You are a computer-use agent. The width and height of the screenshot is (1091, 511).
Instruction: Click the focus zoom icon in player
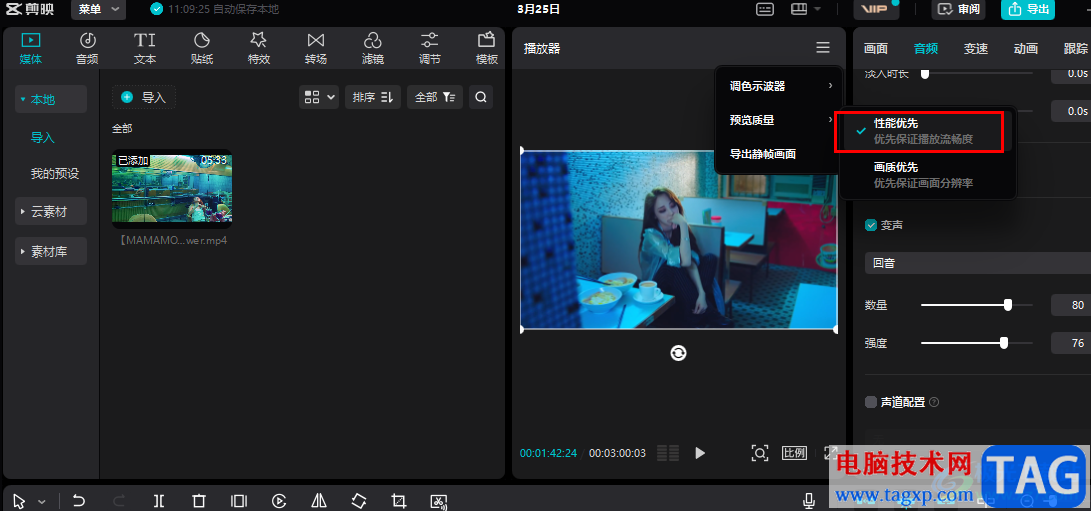coord(760,453)
